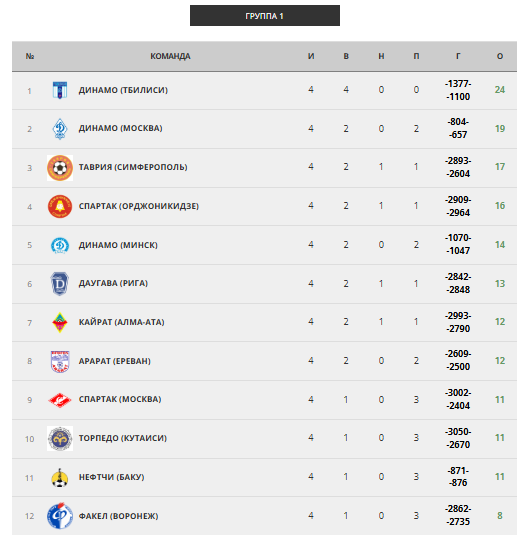Open the Торпедо (Кутаиси) club emblem
Viewport: 518px width, 548px height.
tap(60, 439)
